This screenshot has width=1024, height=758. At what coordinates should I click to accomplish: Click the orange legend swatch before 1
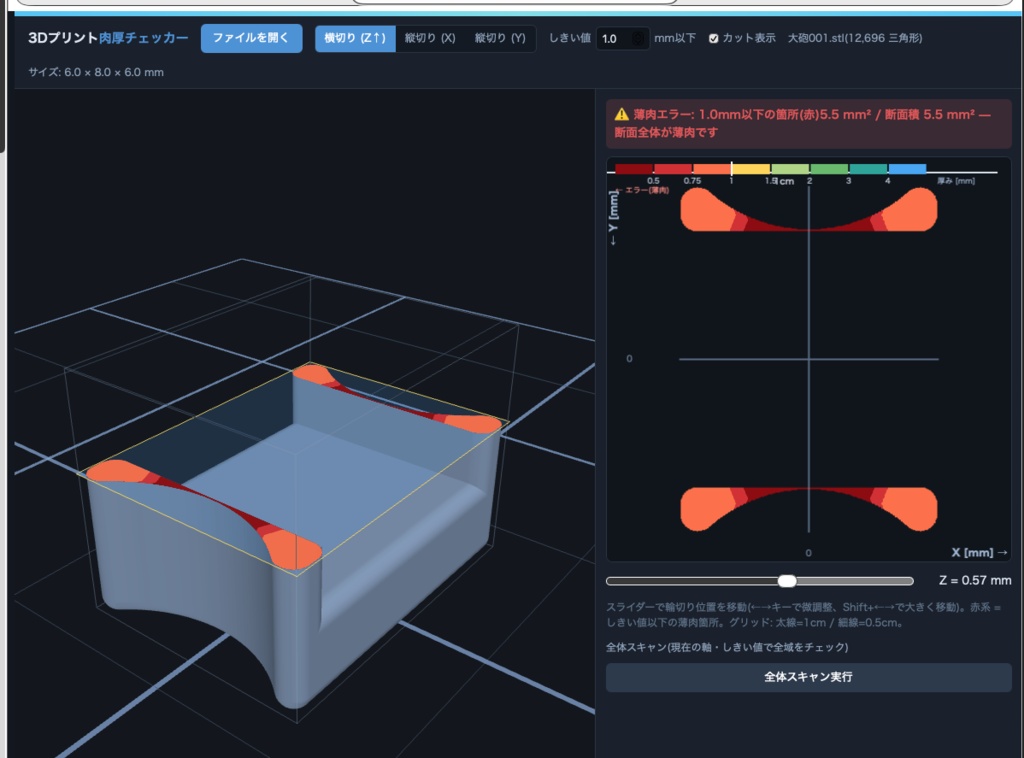click(x=712, y=168)
